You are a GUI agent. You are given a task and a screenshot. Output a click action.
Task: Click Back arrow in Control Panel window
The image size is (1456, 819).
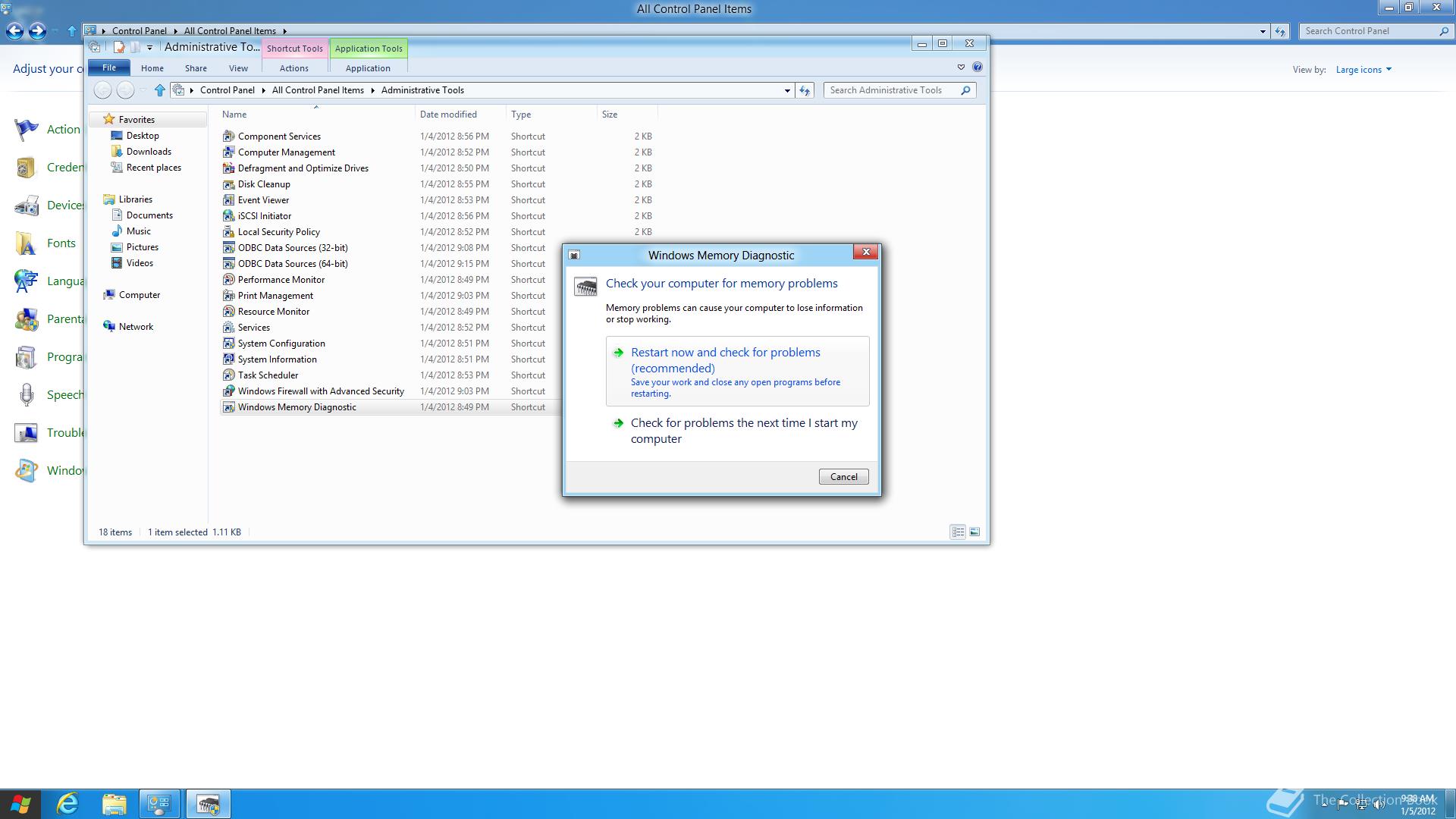(14, 31)
